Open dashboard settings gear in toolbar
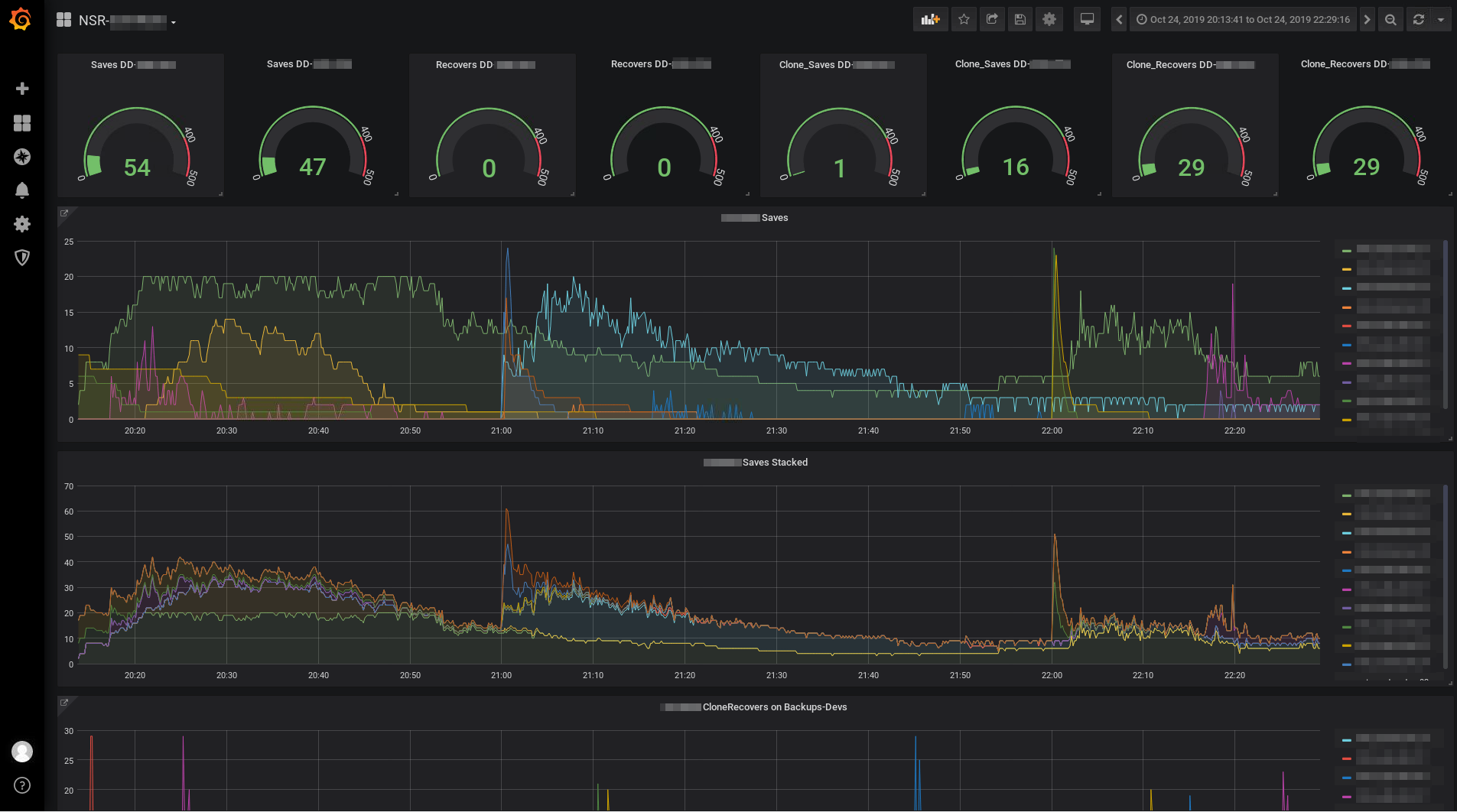The height and width of the screenshot is (812, 1457). click(x=1049, y=20)
